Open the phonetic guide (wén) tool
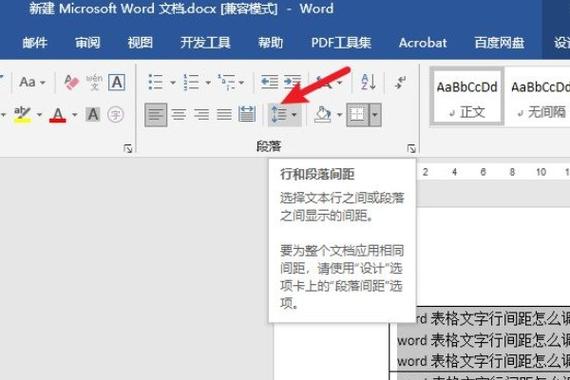Screen dimensions: 570x380 point(94,82)
